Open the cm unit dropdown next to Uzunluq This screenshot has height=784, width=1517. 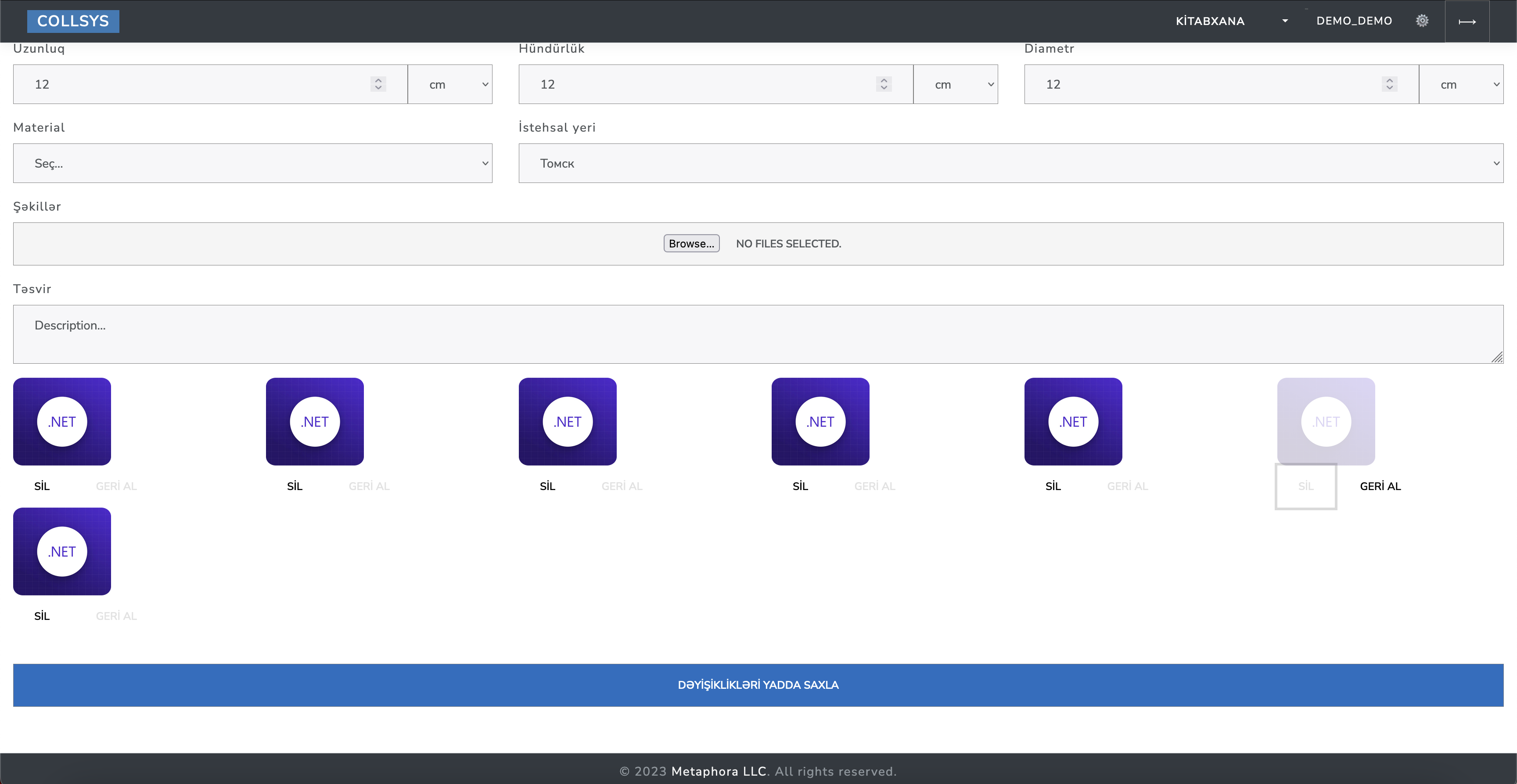pyautogui.click(x=450, y=84)
